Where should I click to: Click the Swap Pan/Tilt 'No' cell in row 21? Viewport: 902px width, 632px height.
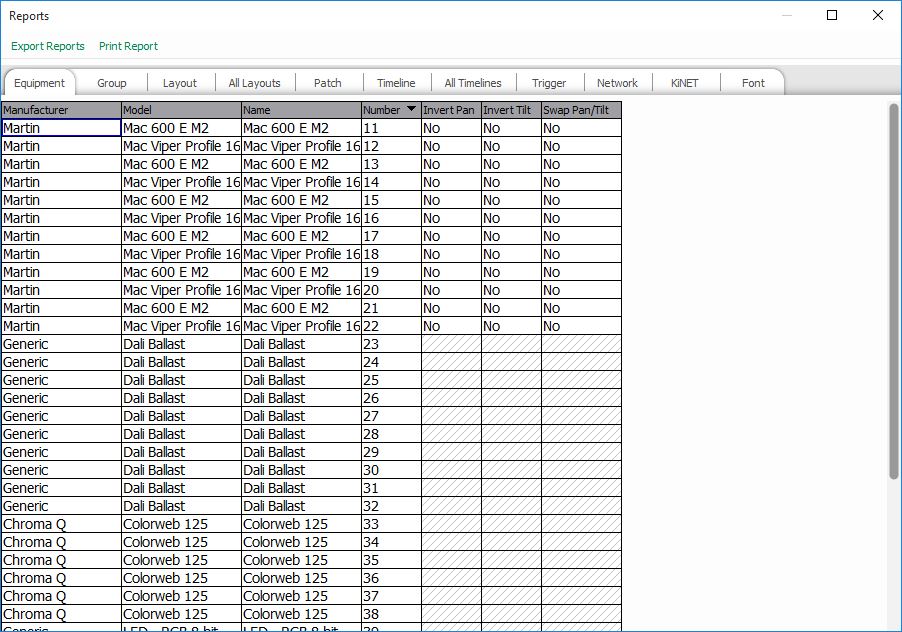582,308
